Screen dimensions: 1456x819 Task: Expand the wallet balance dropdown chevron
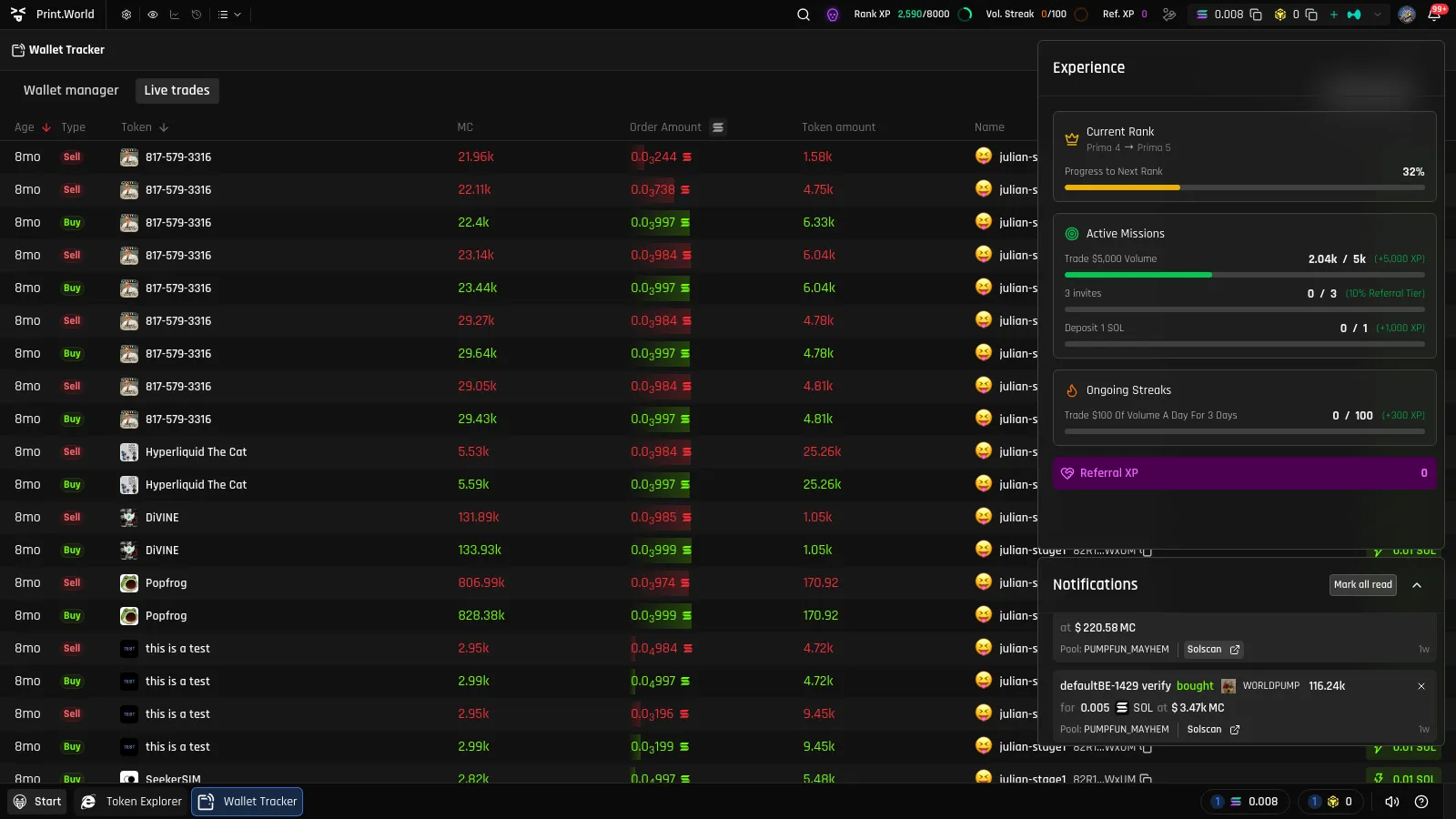point(1378,15)
